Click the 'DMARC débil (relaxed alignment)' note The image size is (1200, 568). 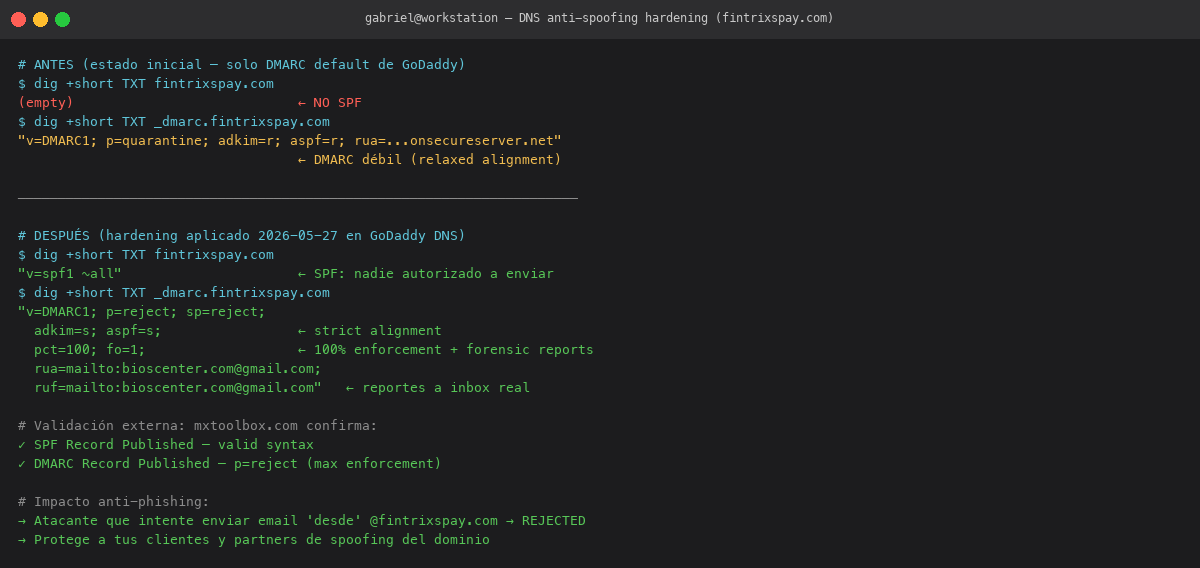coord(438,160)
